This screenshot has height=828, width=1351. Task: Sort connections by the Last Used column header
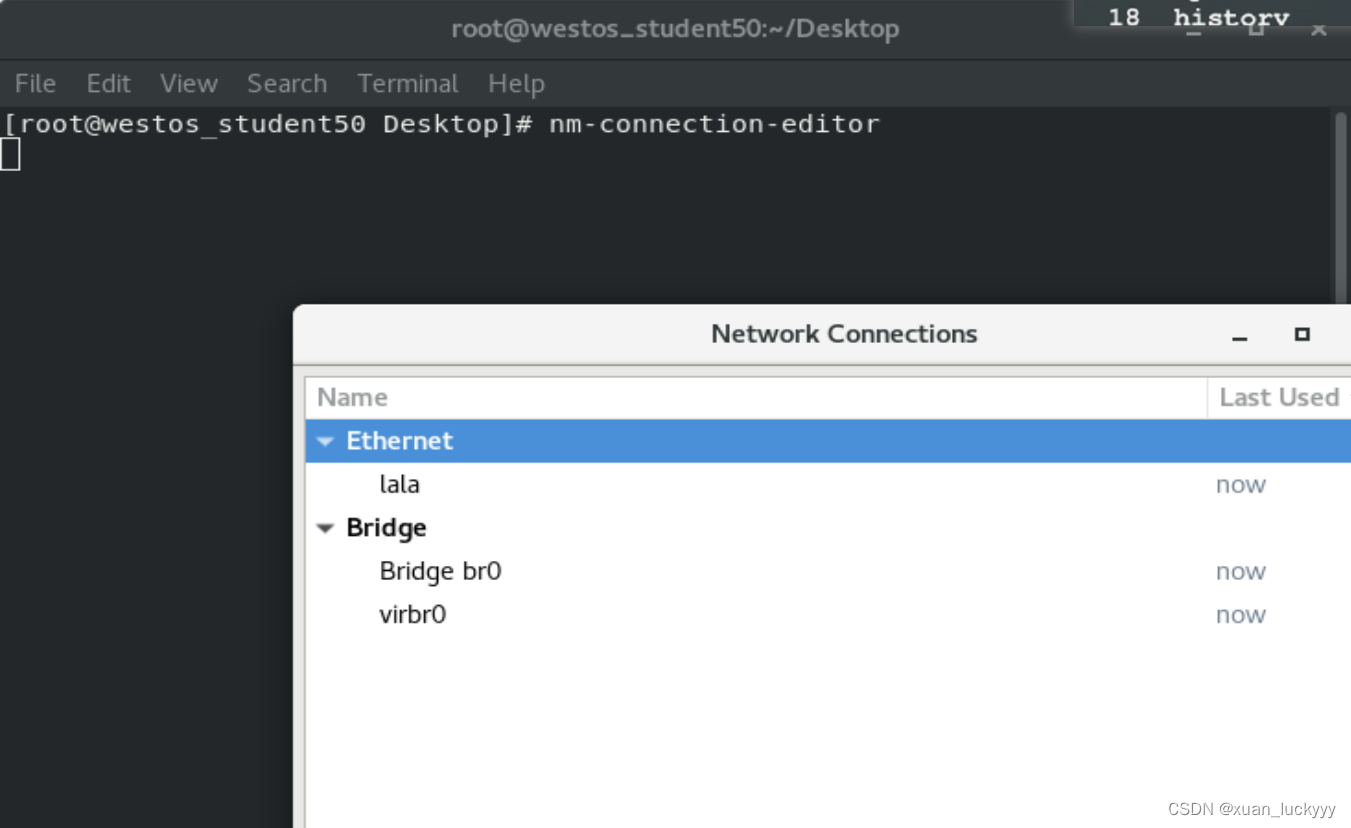coord(1278,398)
